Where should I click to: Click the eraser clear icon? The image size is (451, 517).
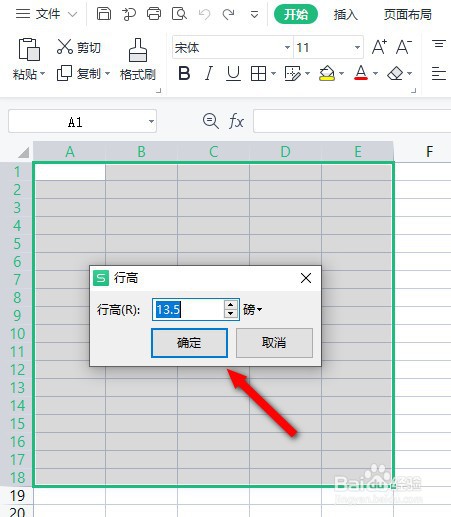click(x=395, y=73)
